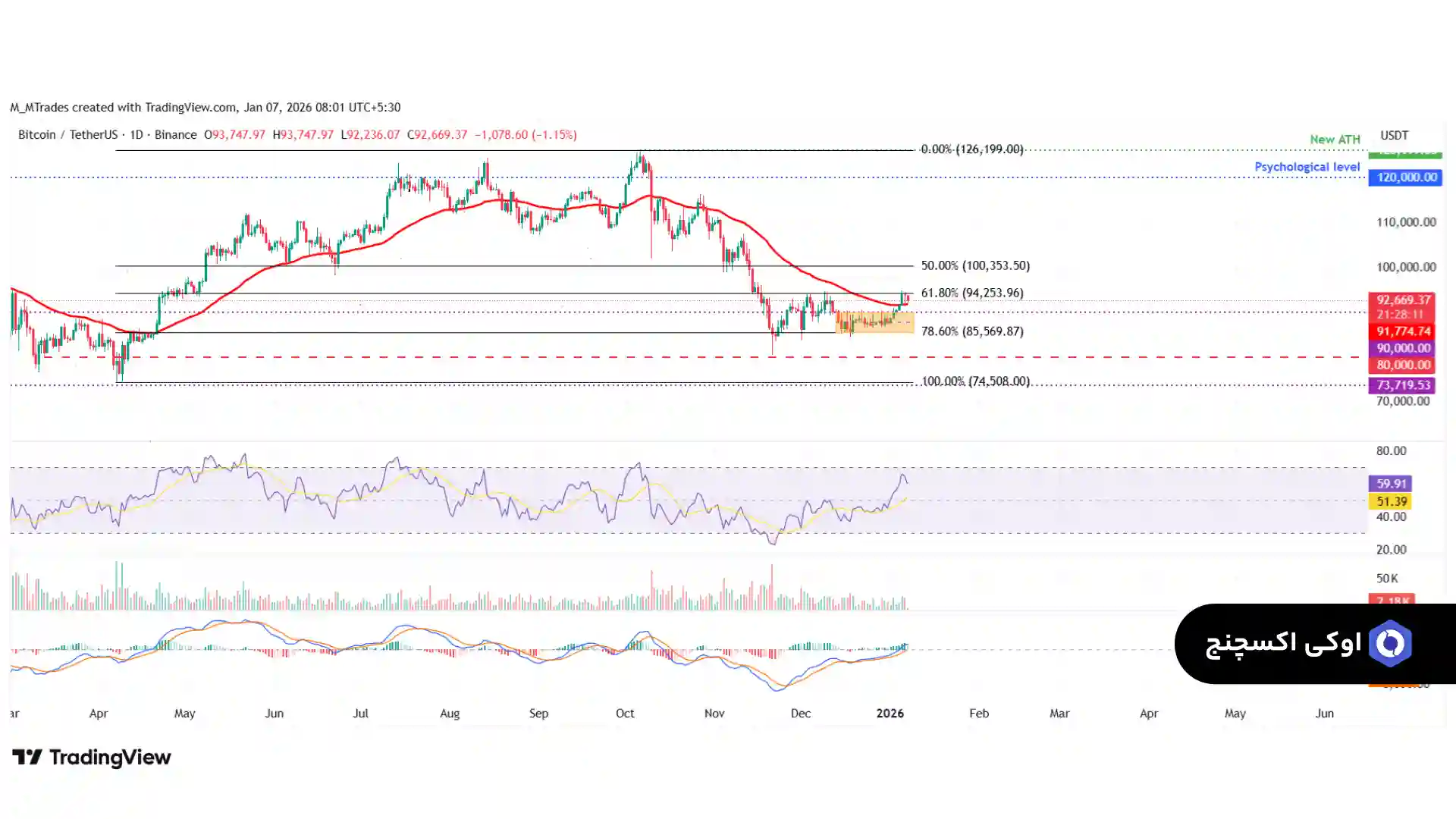Click the USDT currency label on price axis
This screenshot has height=819, width=1456.
[x=1394, y=136]
